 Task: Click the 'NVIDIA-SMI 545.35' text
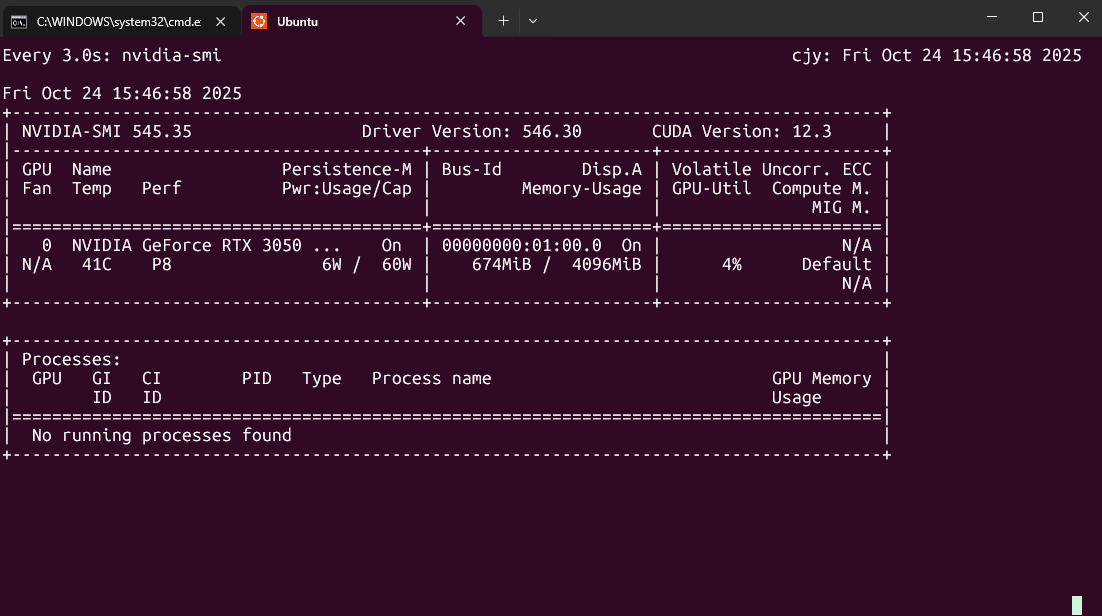click(107, 131)
